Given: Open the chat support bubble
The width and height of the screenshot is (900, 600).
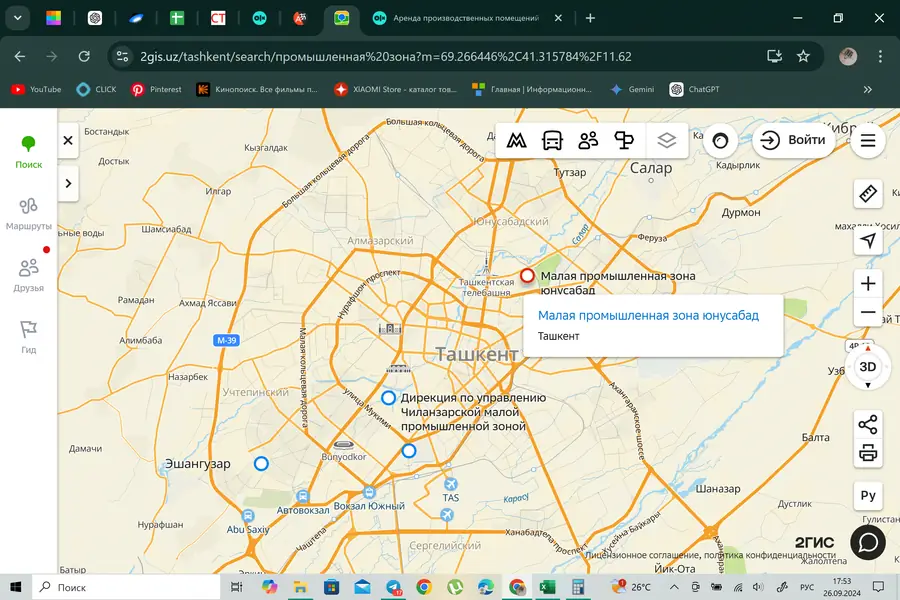Looking at the screenshot, I should pos(868,542).
